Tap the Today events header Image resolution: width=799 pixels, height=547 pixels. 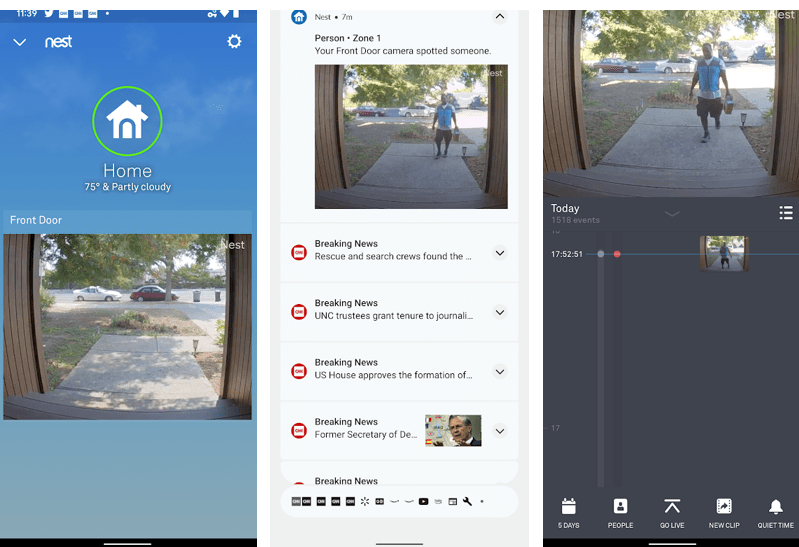[x=566, y=209]
